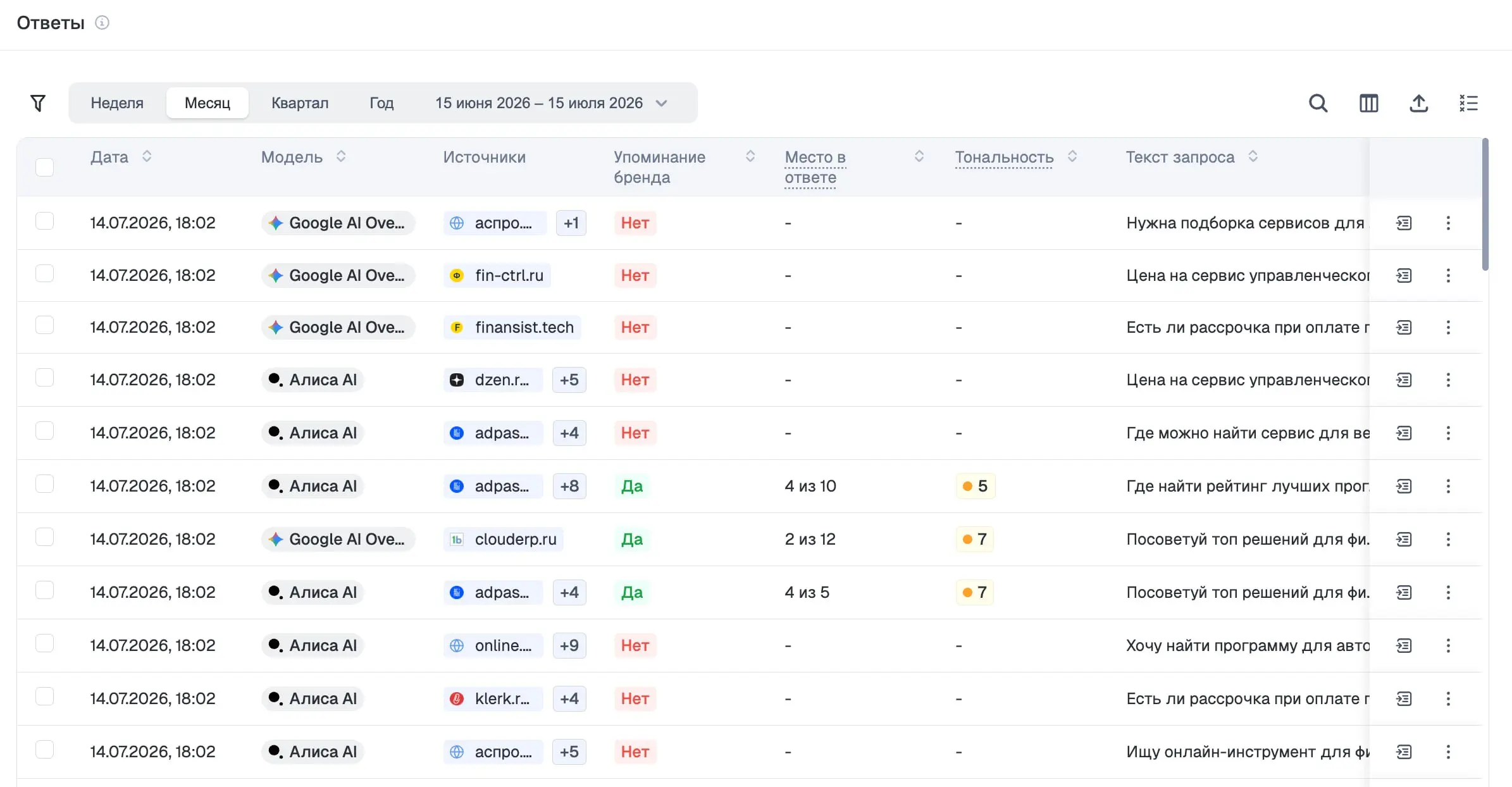This screenshot has width=1512, height=787.
Task: Click the info icon beside Ответы title
Action: pos(102,23)
